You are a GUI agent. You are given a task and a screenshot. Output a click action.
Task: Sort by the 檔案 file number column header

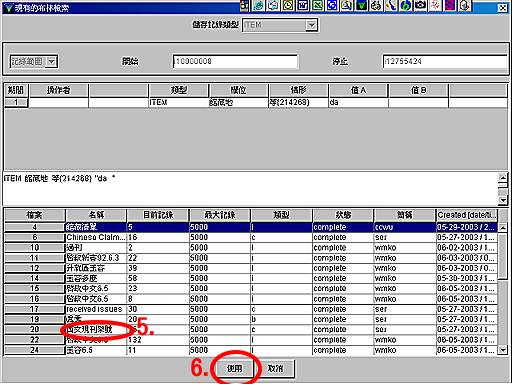pyautogui.click(x=34, y=215)
